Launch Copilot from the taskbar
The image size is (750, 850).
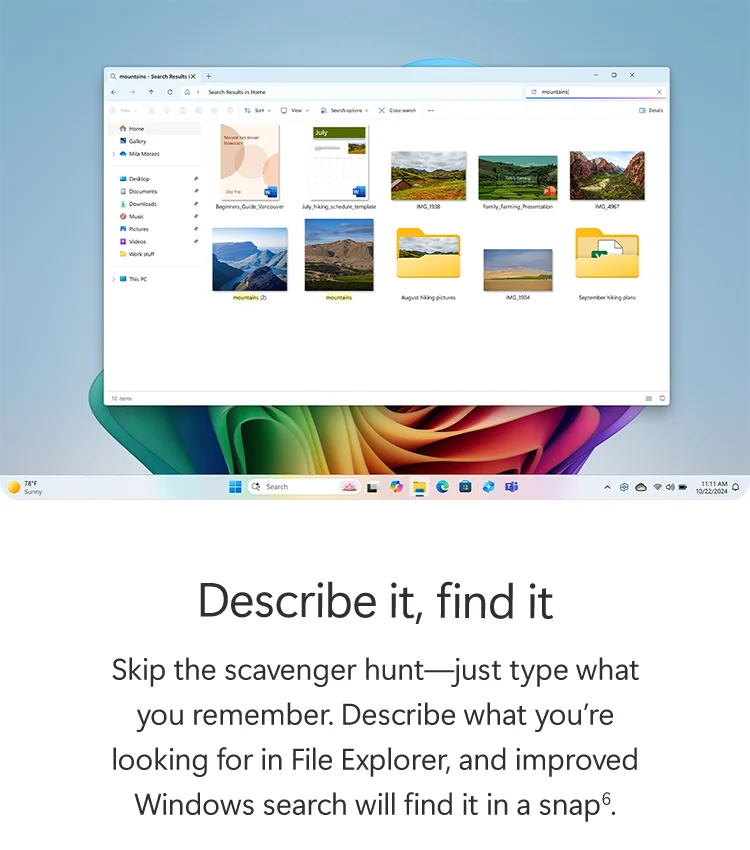click(x=396, y=487)
